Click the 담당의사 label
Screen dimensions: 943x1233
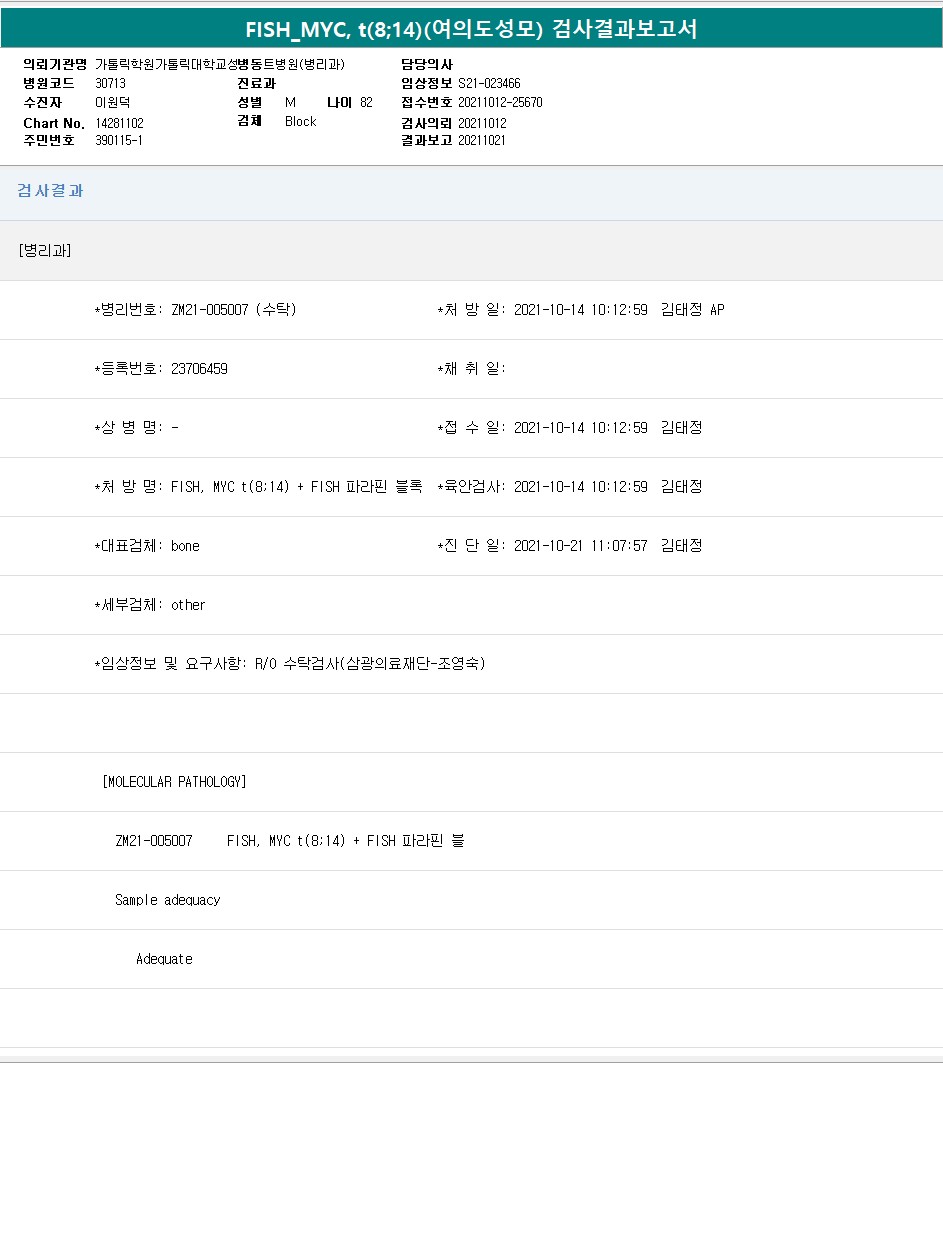427,65
